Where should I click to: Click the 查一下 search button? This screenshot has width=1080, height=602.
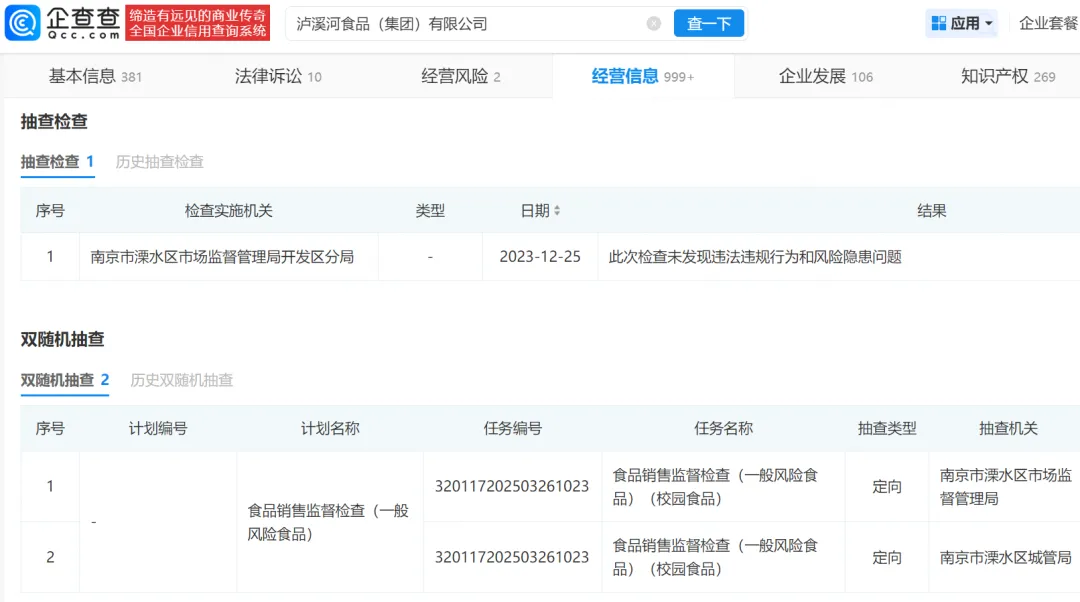coord(709,23)
